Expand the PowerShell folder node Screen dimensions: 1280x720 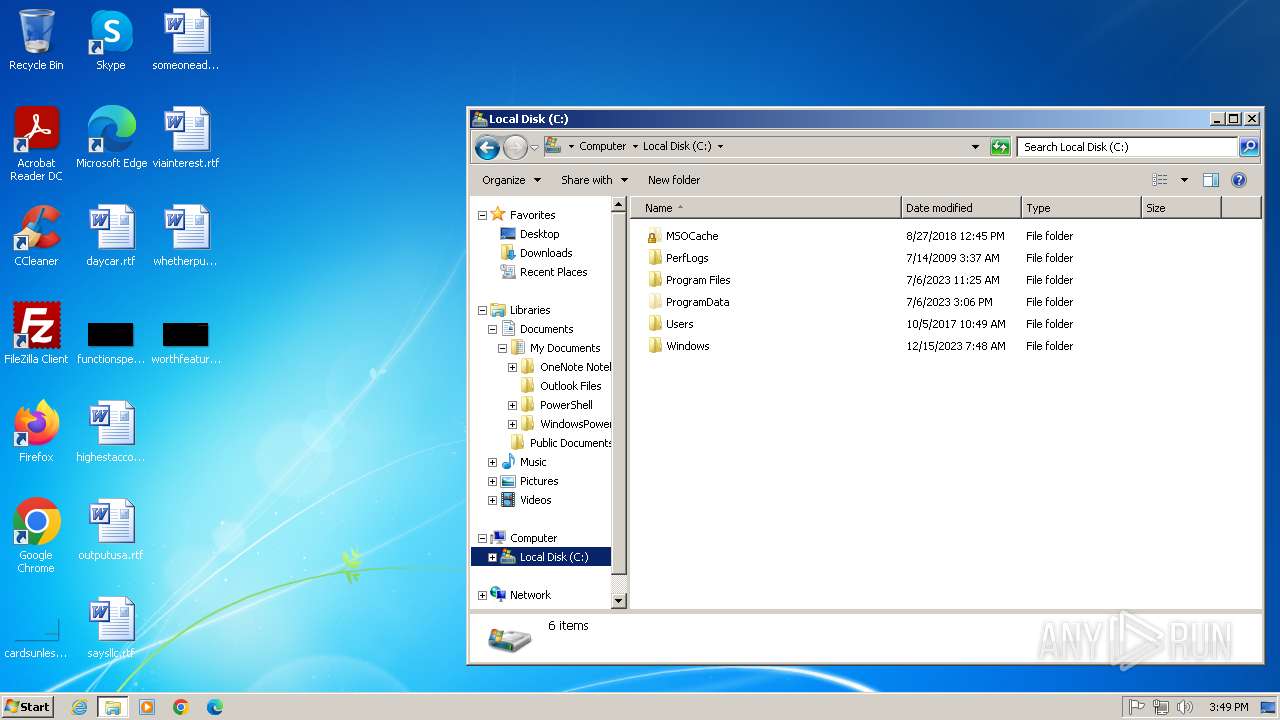[x=512, y=405]
